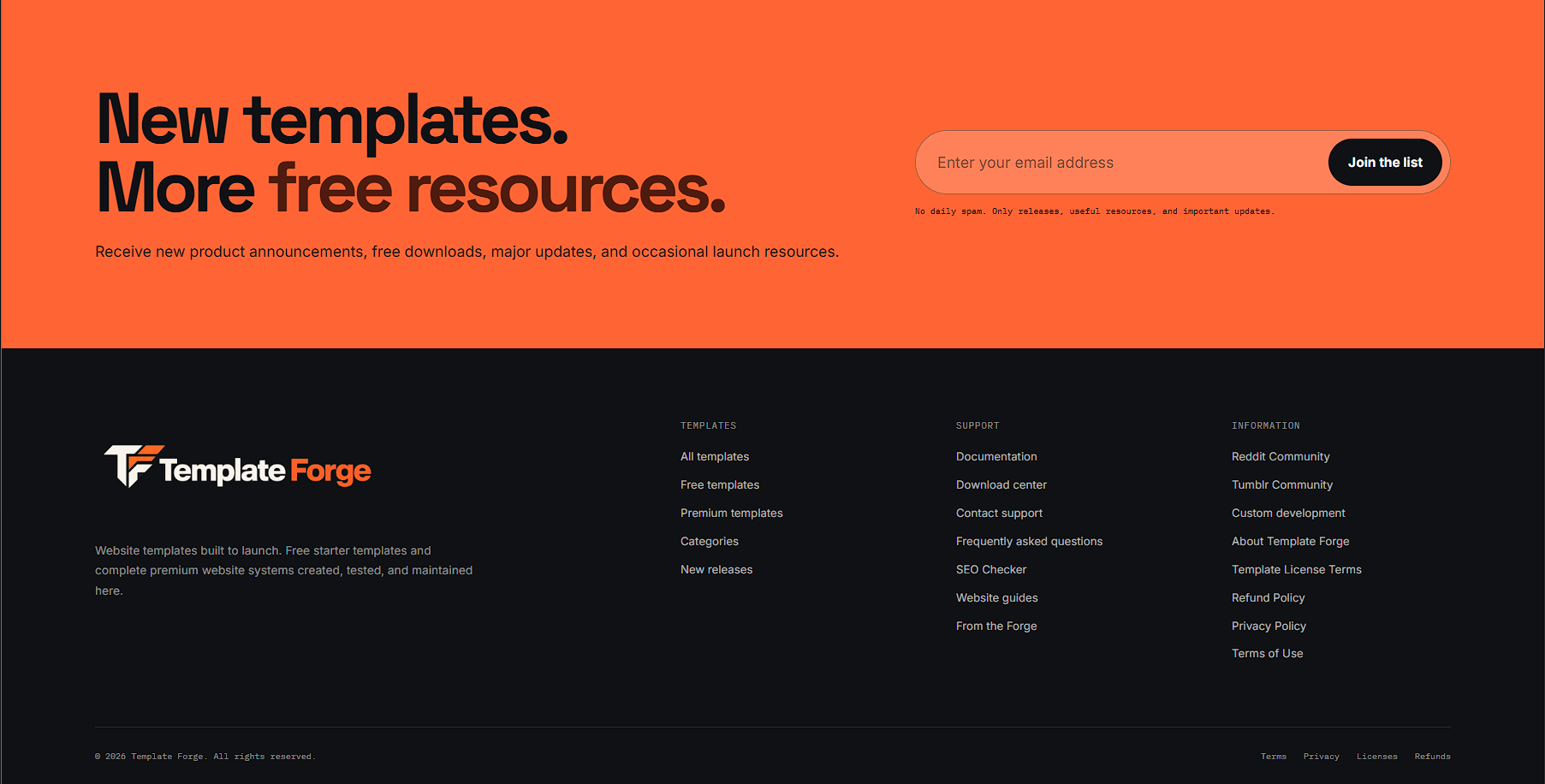Viewport: 1545px width, 784px height.
Task: Click the copyright 2026 Template Forge text
Action: tap(205, 757)
